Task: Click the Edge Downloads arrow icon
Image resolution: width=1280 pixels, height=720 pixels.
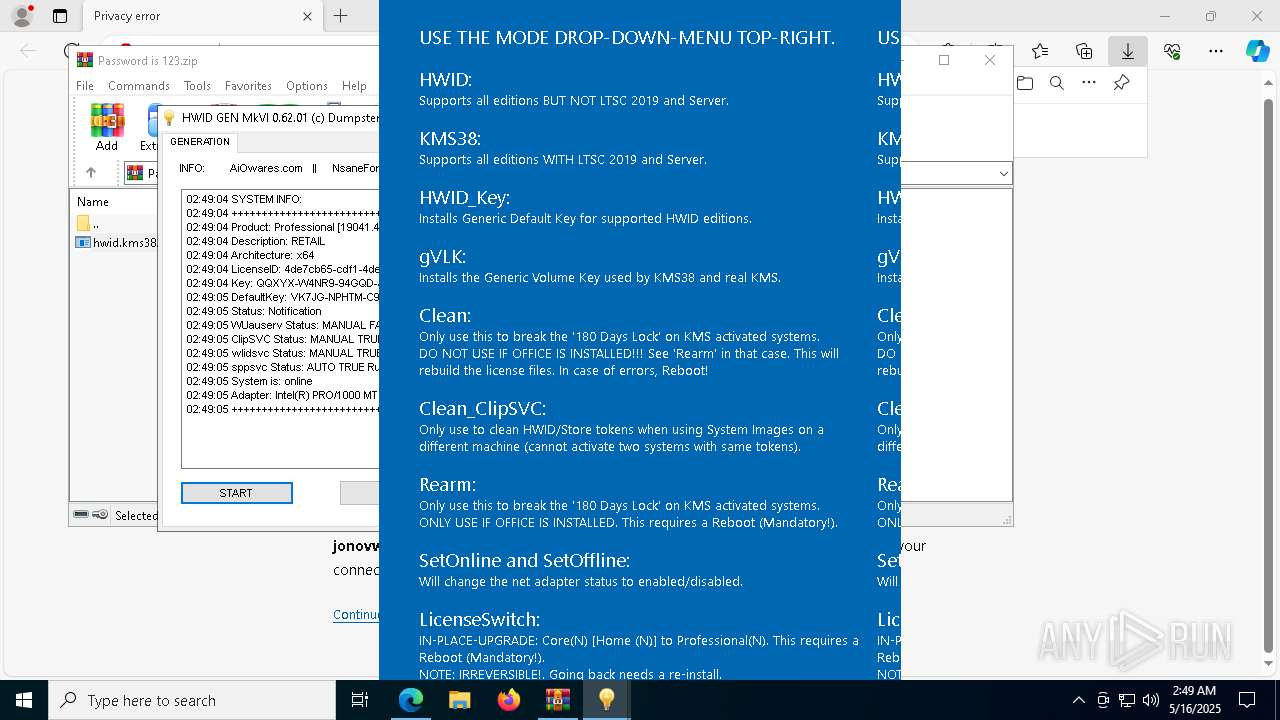Action: coord(1128,51)
